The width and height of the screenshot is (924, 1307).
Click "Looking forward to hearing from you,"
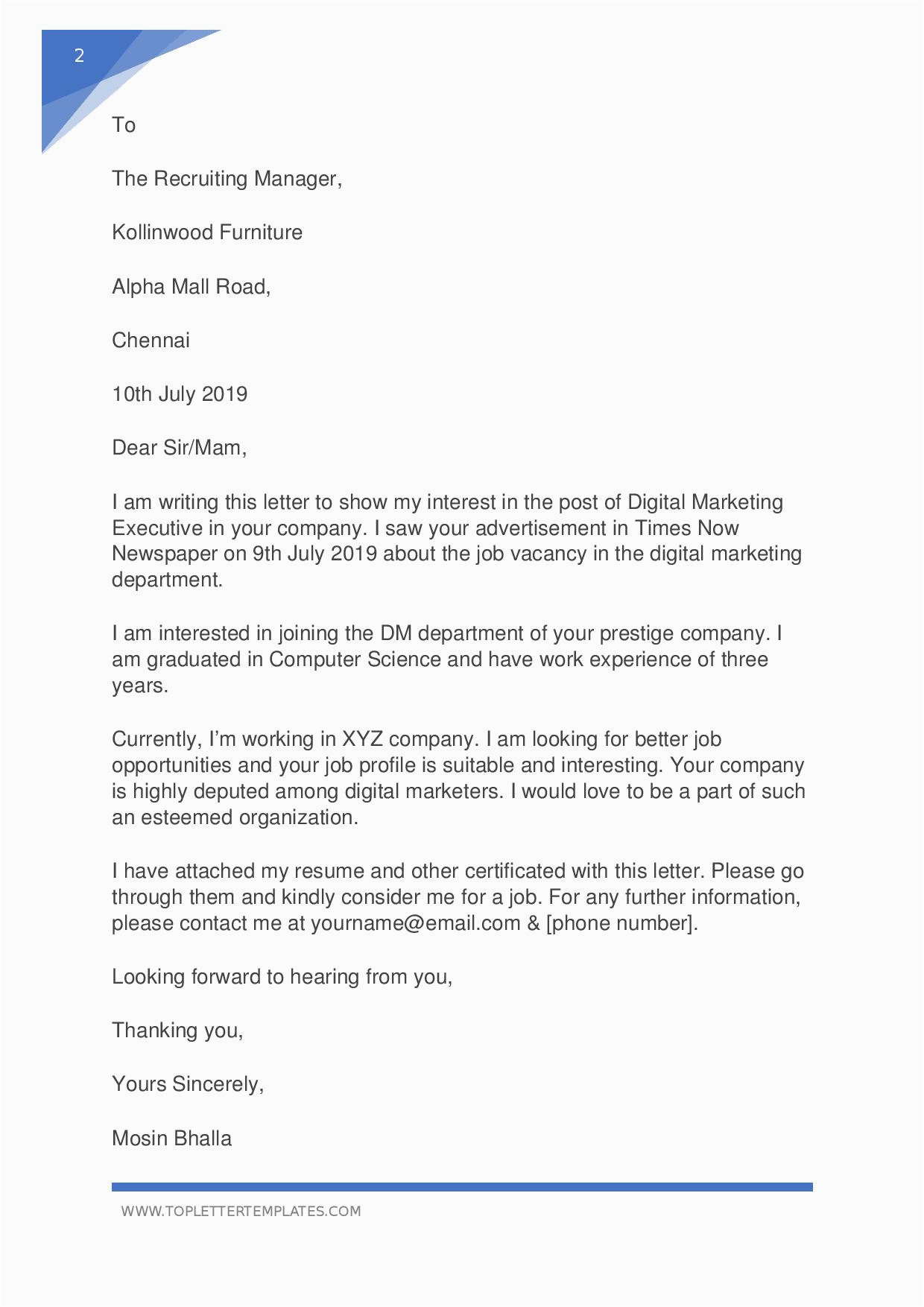[x=282, y=977]
